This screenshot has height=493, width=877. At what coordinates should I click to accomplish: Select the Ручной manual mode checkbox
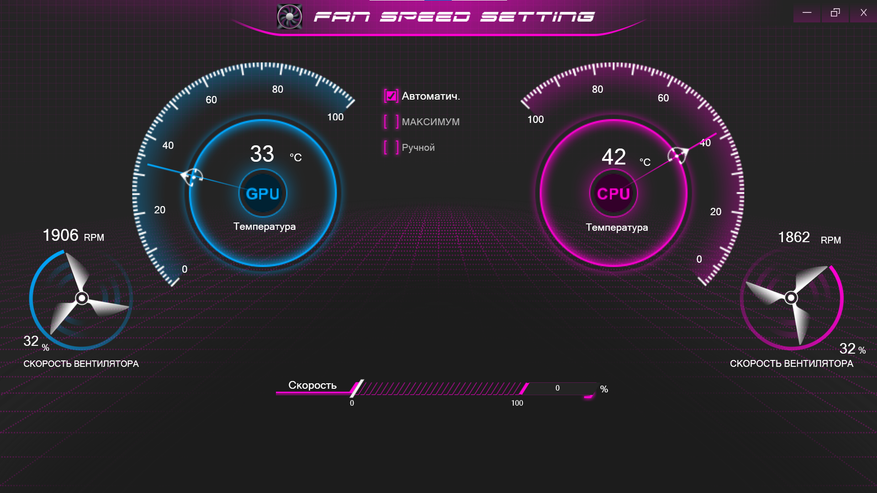click(x=391, y=147)
